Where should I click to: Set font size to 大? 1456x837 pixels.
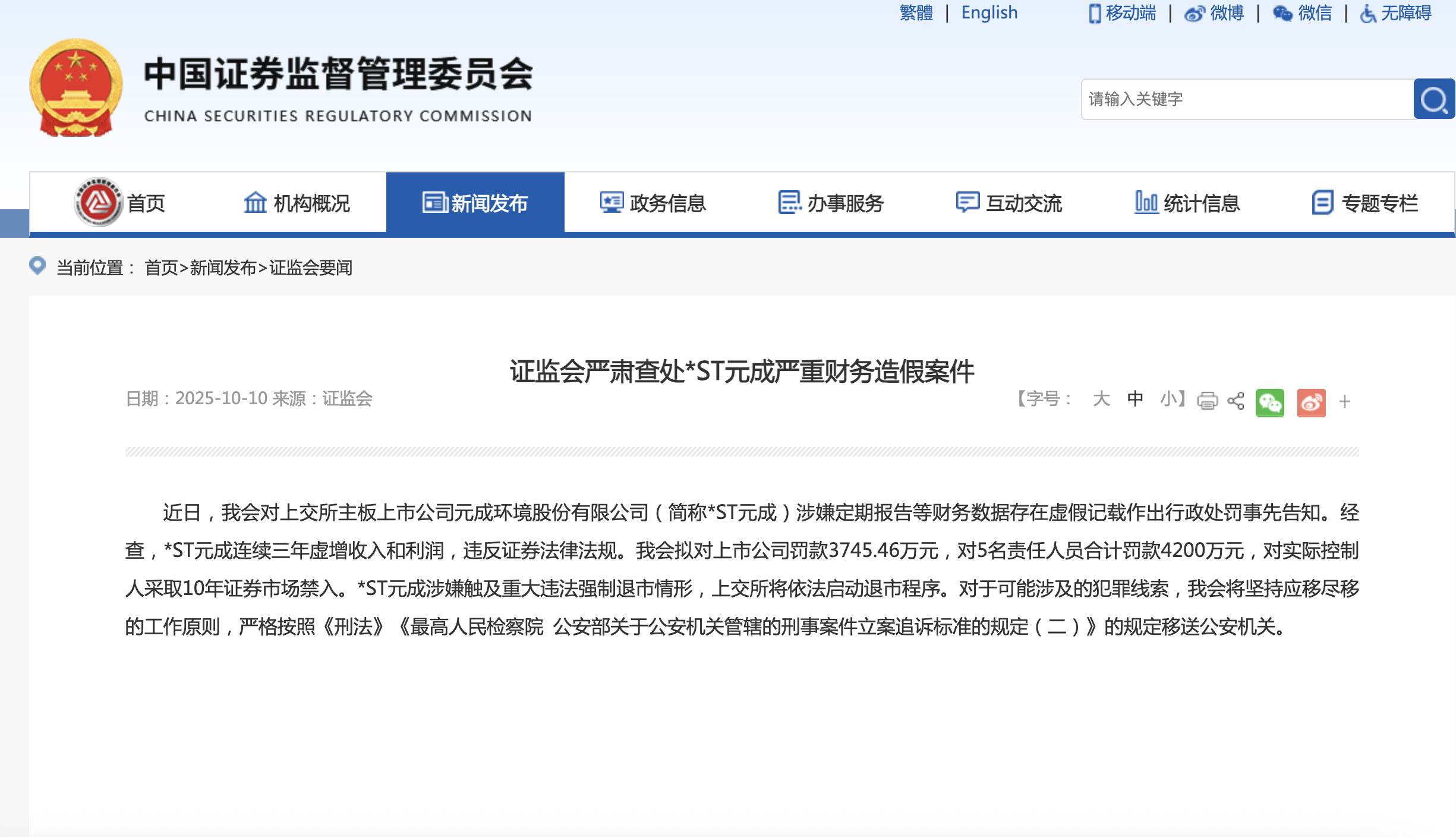tap(1101, 399)
